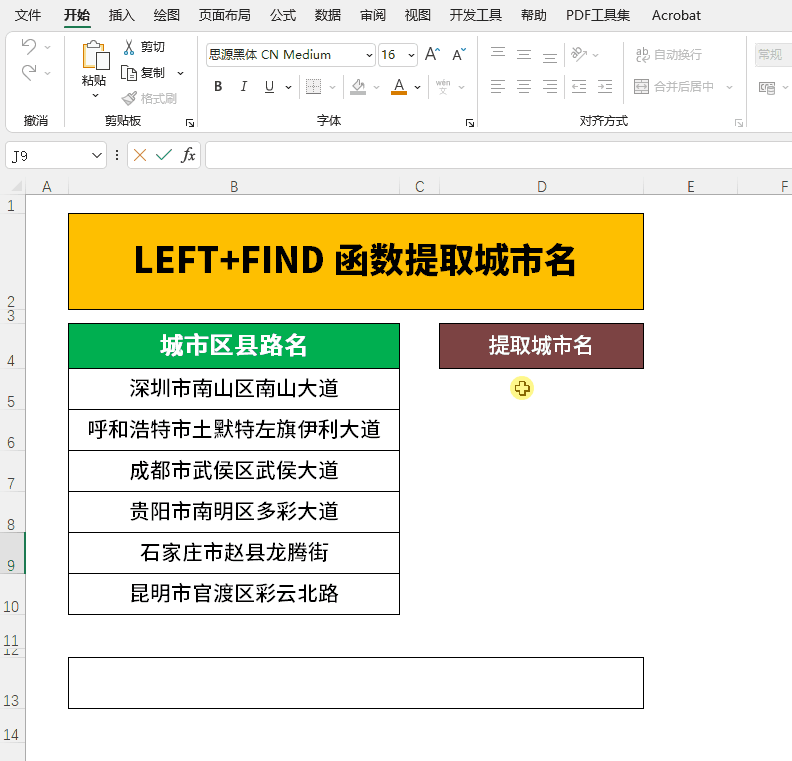
Task: Select header cell 城市区县路名
Action: tap(234, 346)
